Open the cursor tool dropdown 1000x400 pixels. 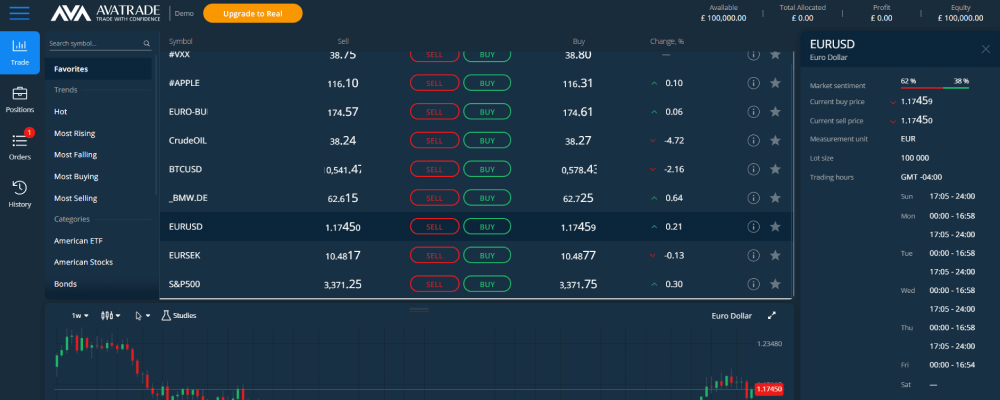click(x=143, y=315)
